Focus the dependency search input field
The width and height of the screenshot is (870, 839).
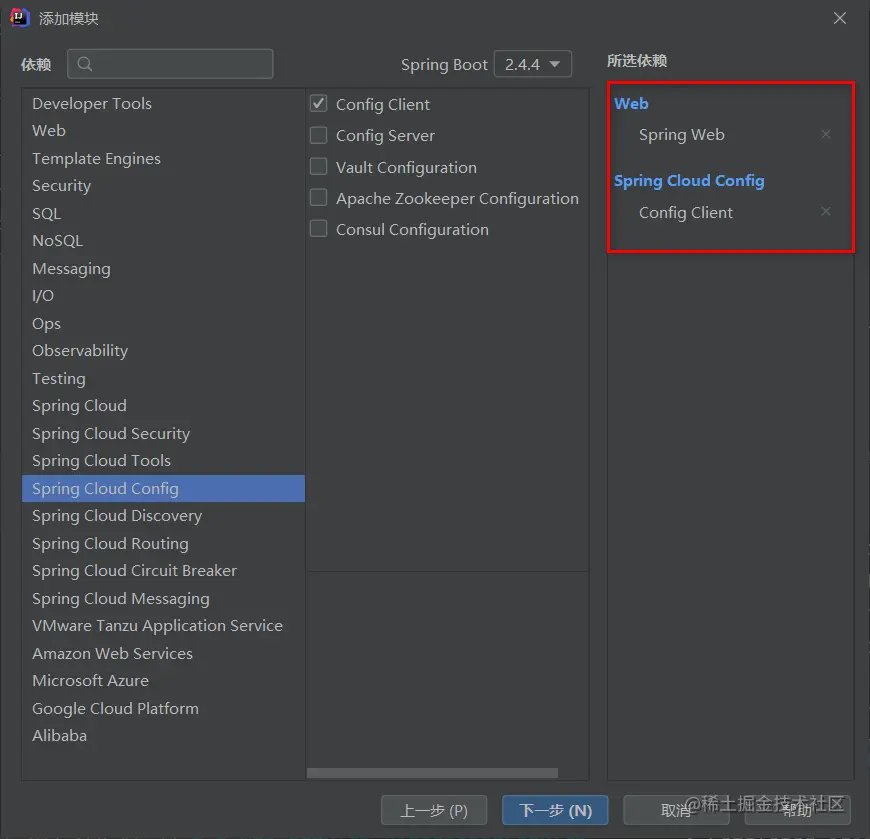coord(170,64)
